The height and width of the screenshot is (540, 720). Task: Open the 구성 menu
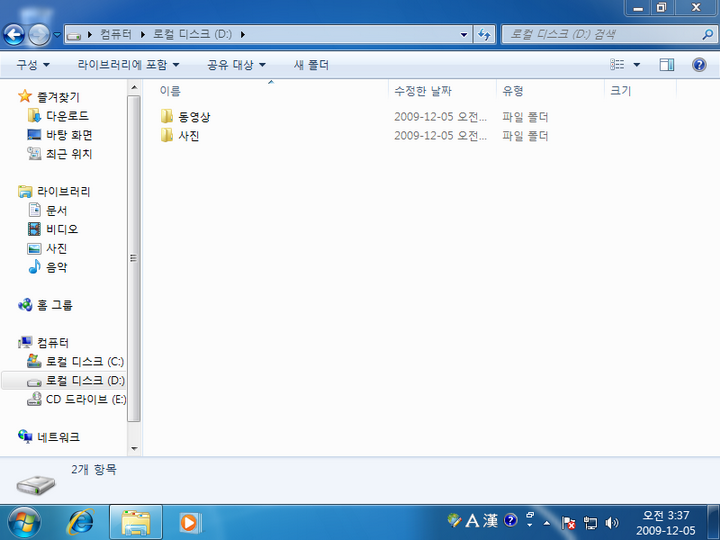click(33, 65)
